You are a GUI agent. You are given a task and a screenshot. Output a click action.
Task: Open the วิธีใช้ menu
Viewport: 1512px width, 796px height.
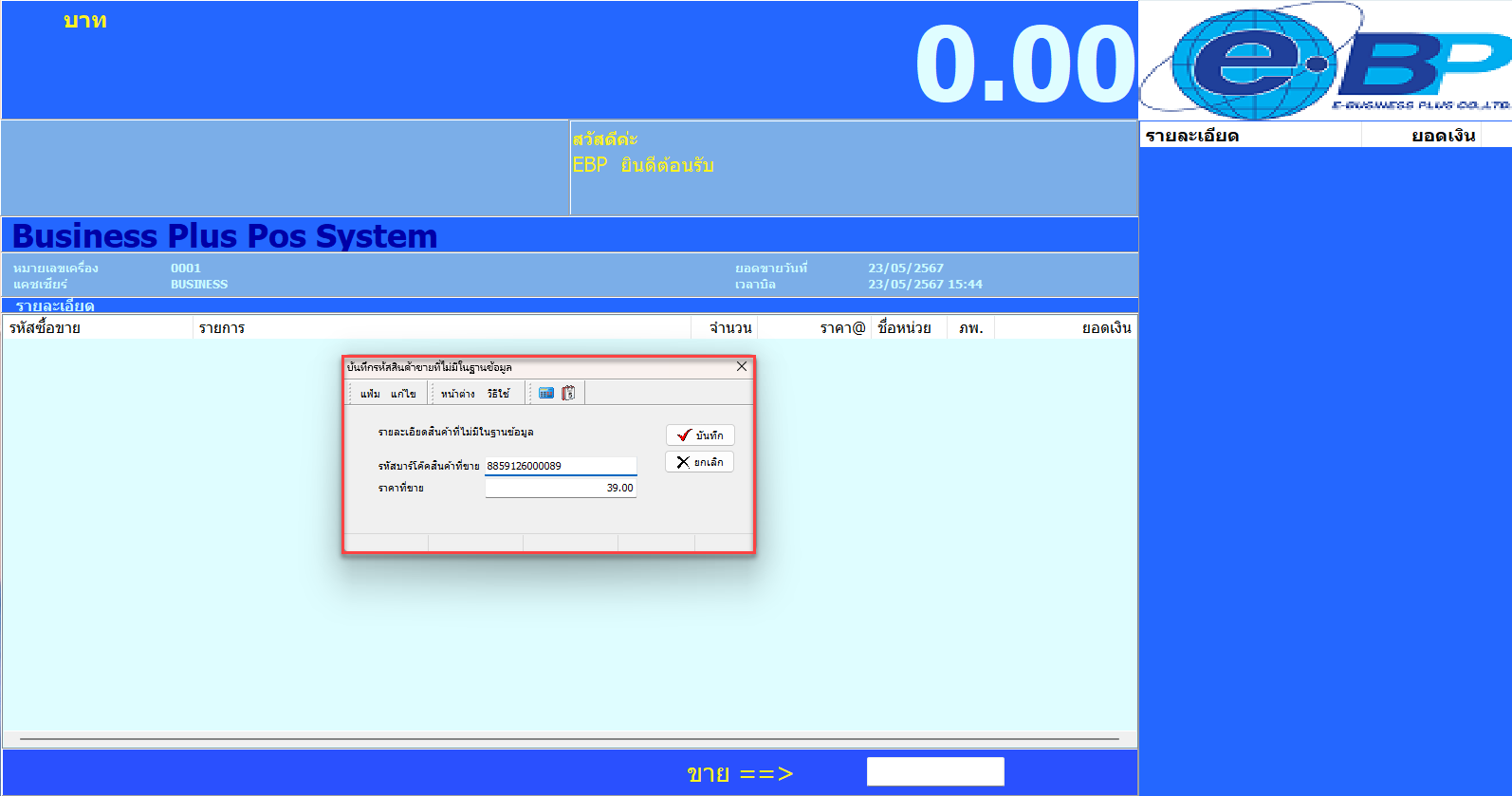(x=499, y=394)
